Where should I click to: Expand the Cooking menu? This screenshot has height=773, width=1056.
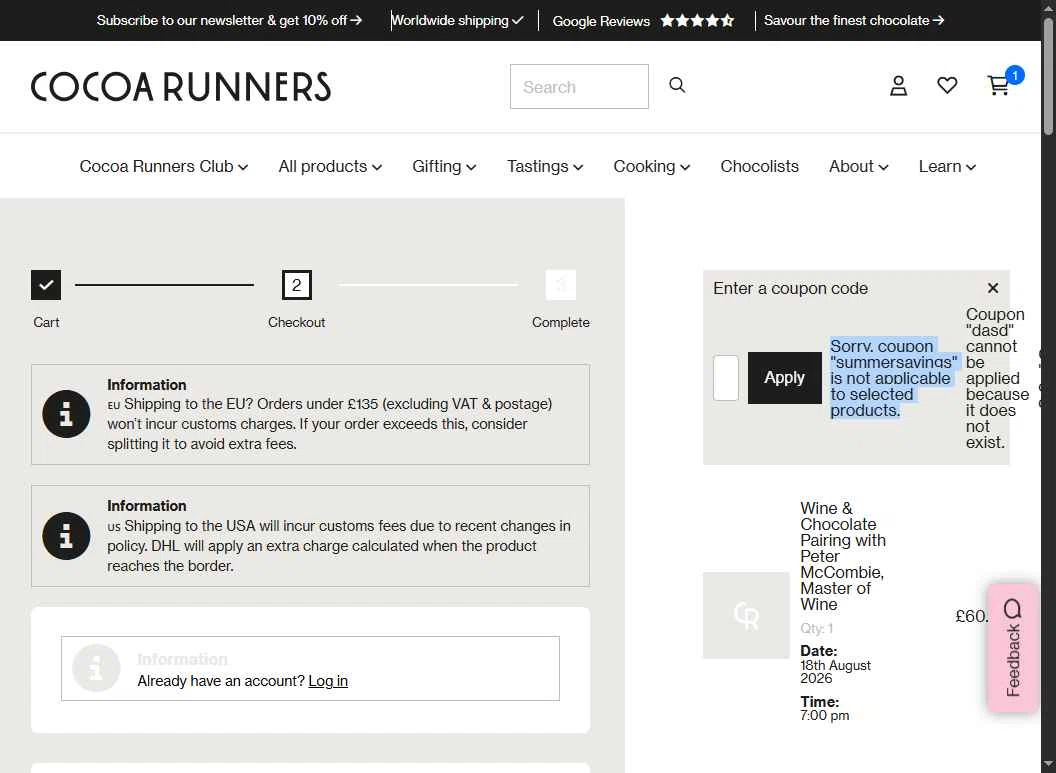pos(651,166)
